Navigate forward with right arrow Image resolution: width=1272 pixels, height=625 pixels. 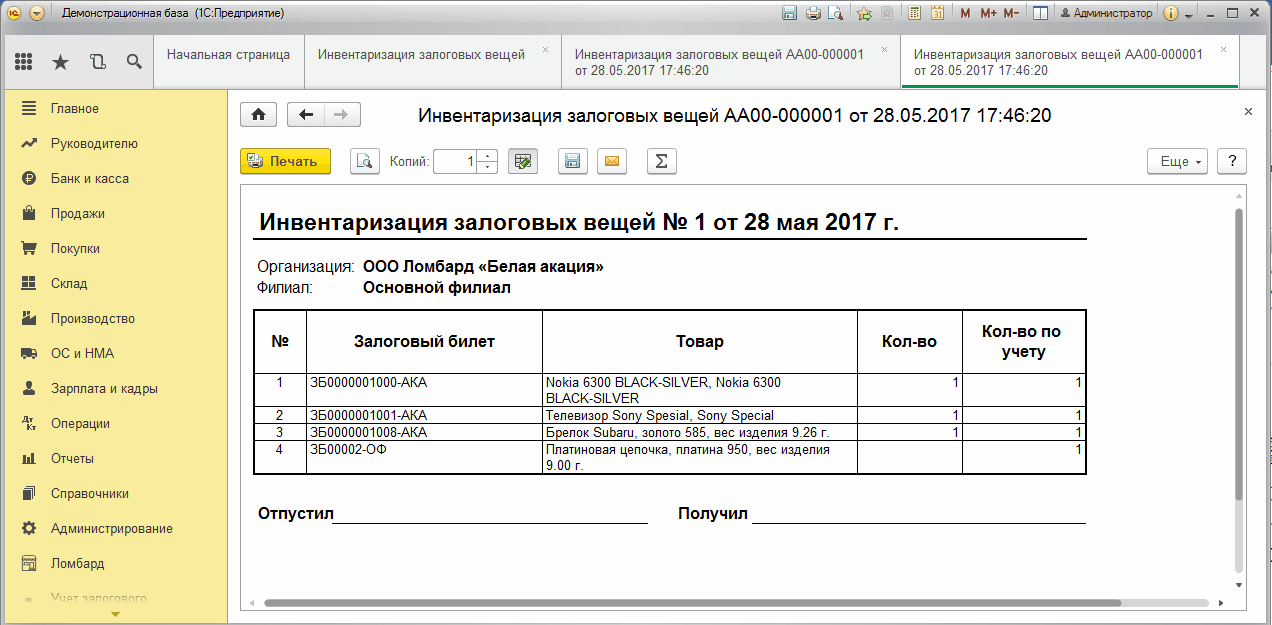[342, 115]
